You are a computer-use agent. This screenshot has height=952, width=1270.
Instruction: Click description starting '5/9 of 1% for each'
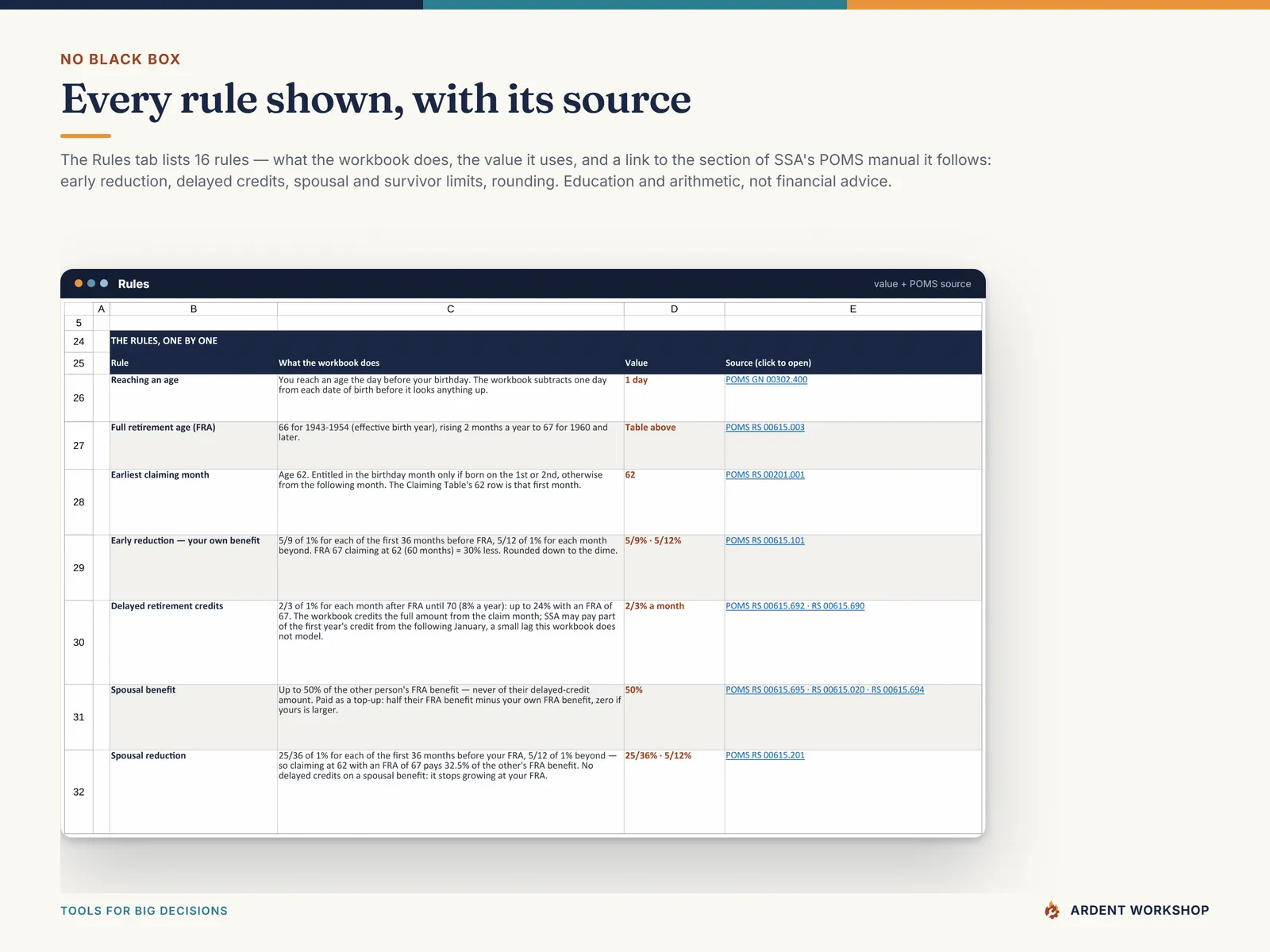click(451, 568)
